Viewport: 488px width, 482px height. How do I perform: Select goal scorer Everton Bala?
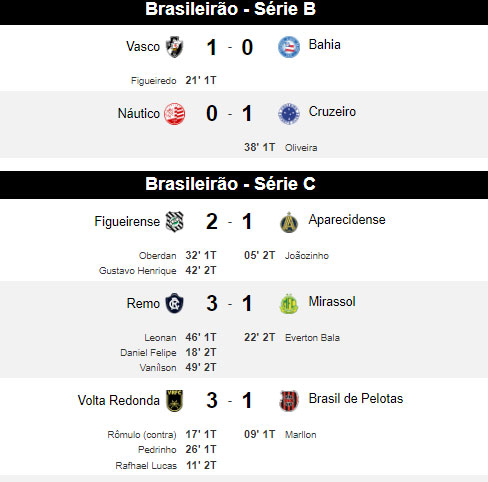pyautogui.click(x=312, y=338)
